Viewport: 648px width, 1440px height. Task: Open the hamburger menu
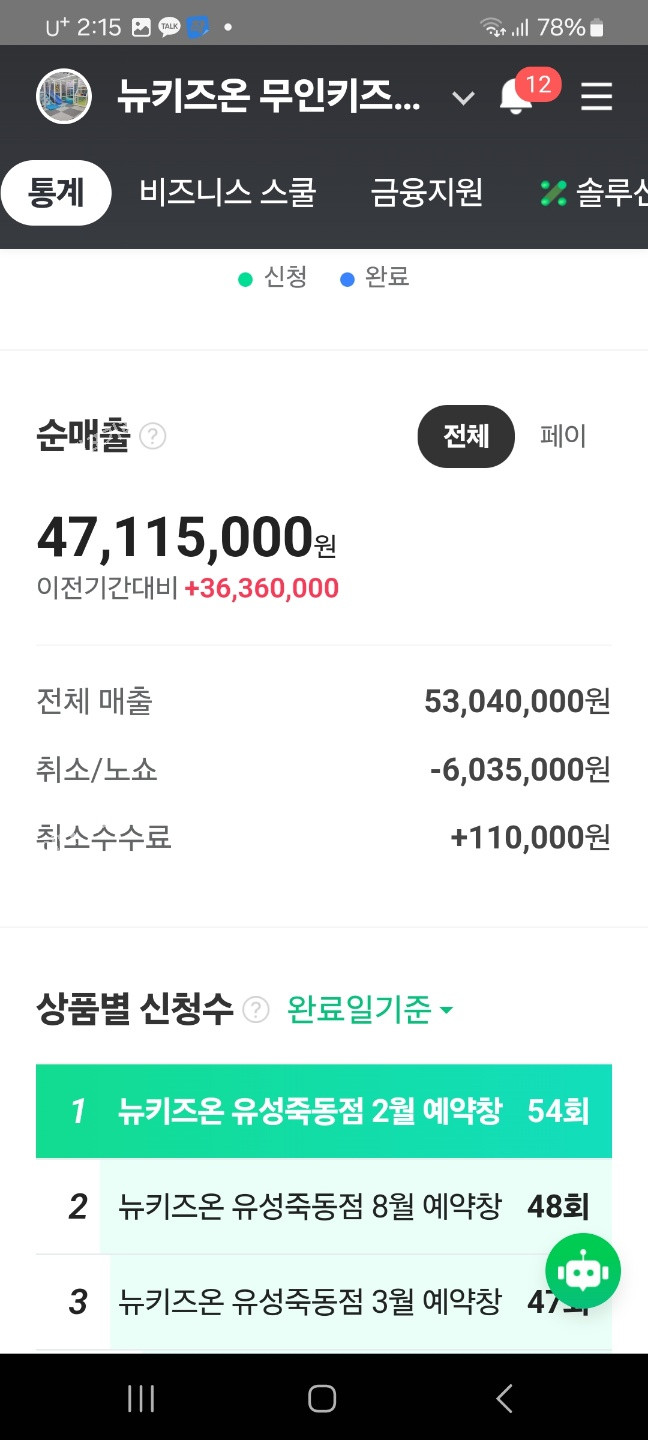(x=596, y=97)
